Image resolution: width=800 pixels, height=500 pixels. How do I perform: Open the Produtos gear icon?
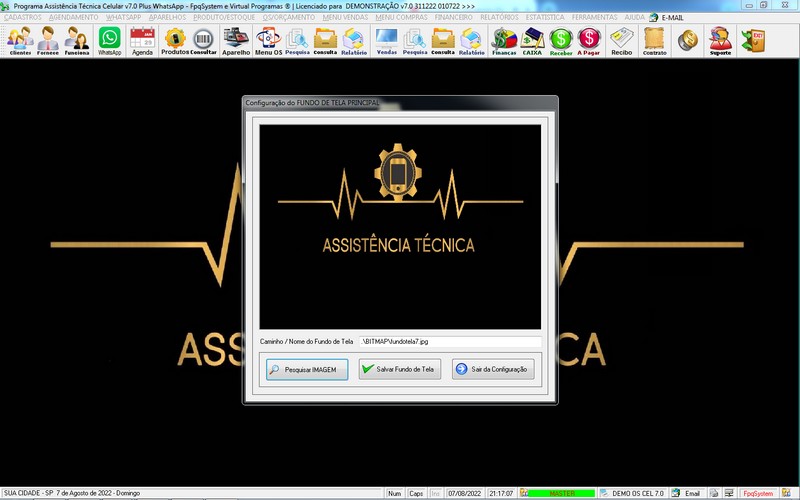tap(175, 41)
